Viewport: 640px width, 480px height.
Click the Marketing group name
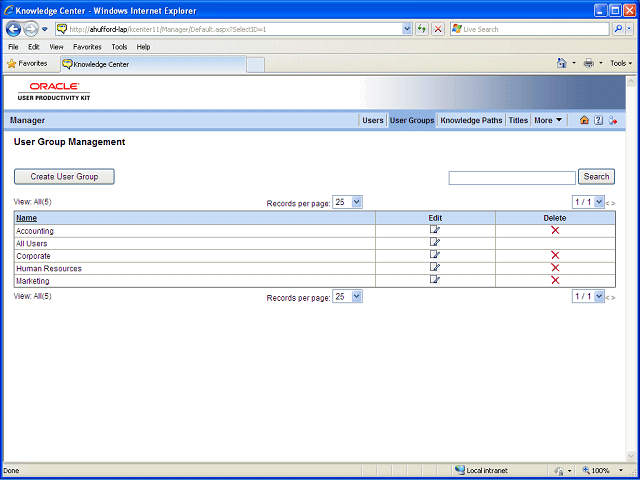pyautogui.click(x=33, y=281)
